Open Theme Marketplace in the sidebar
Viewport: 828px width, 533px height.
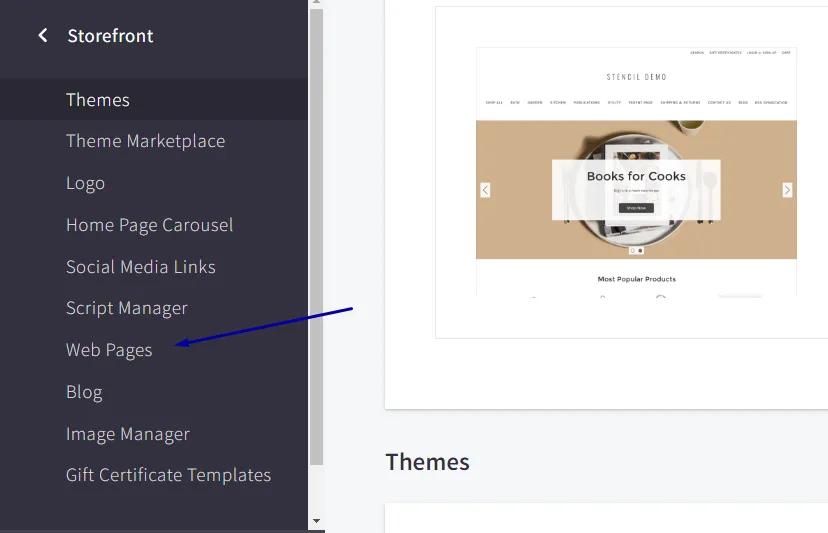[x=145, y=141]
